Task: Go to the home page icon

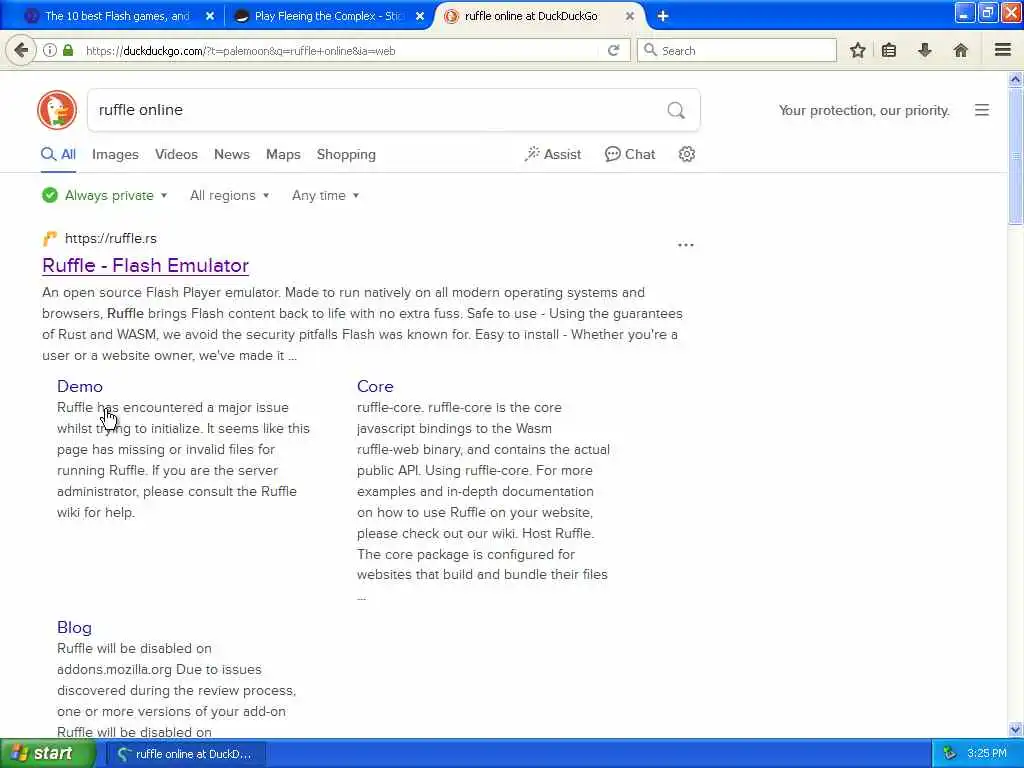Action: tap(961, 50)
